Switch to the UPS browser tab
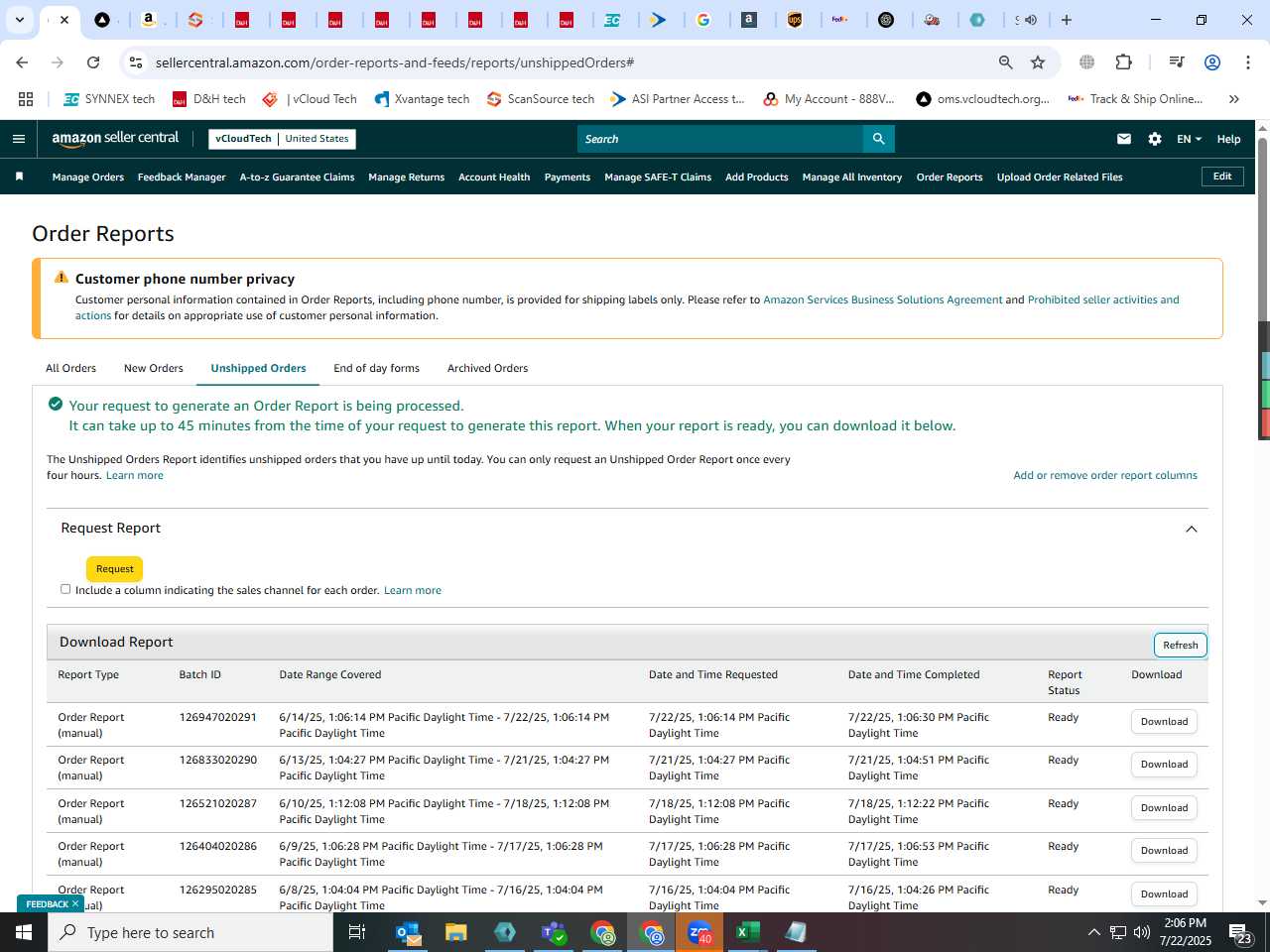This screenshot has width=1270, height=952. click(x=795, y=20)
